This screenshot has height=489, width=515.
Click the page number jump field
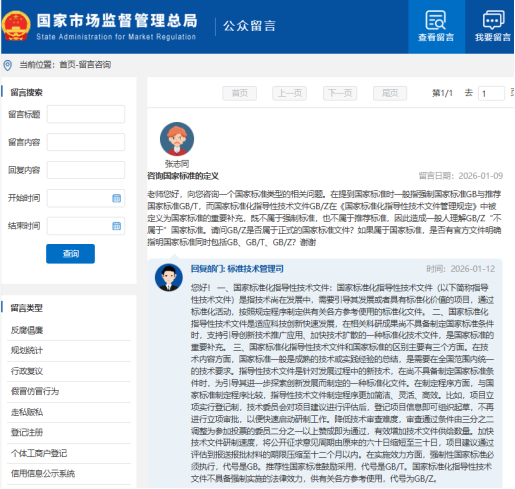491,93
